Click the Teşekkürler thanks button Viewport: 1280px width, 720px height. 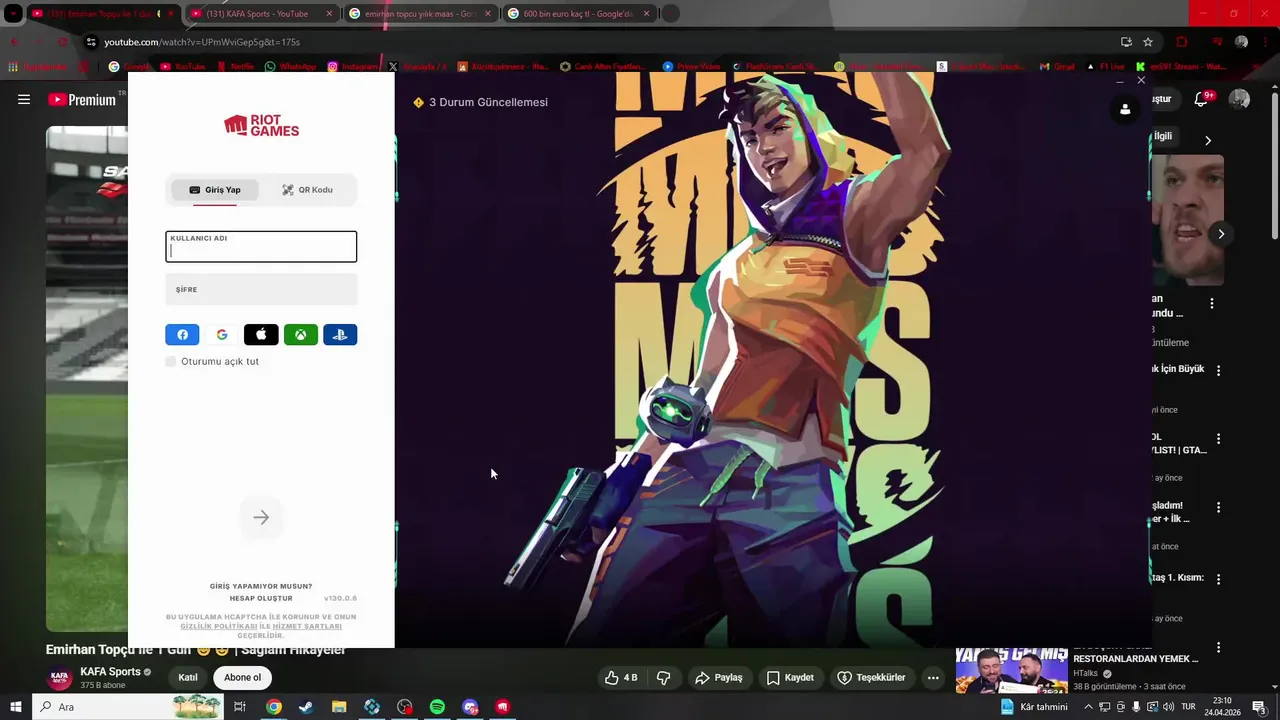point(871,677)
